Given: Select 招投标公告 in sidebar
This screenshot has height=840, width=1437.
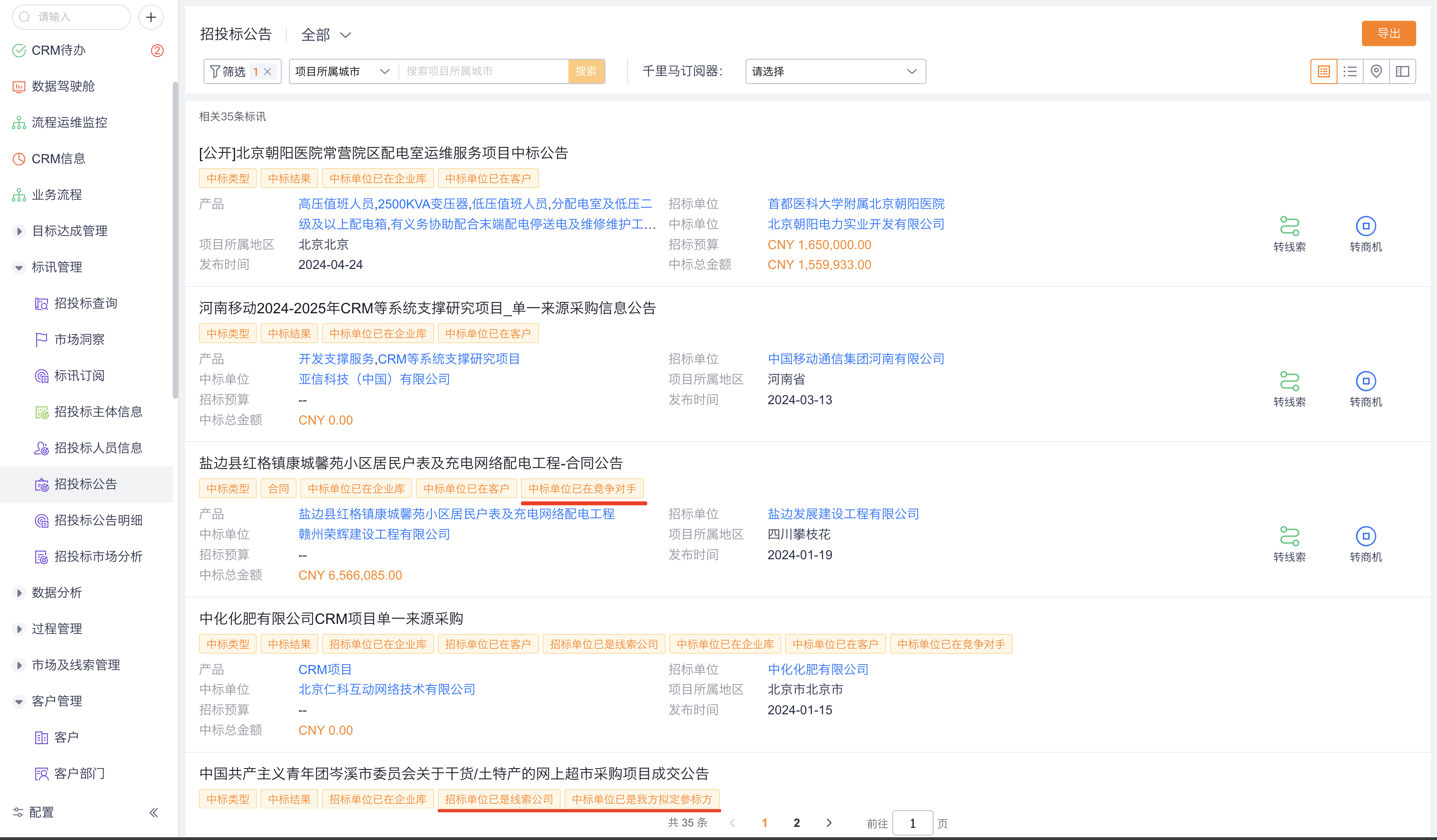Looking at the screenshot, I should pyautogui.click(x=85, y=484).
